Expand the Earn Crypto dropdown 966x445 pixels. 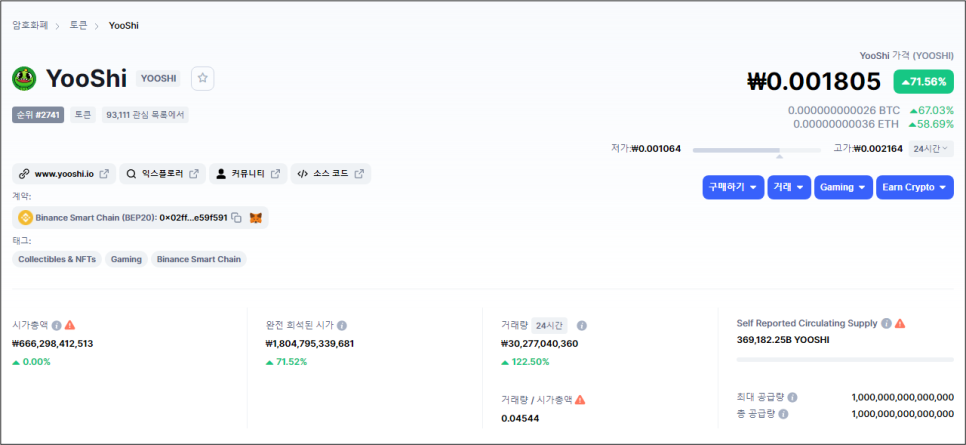[914, 187]
